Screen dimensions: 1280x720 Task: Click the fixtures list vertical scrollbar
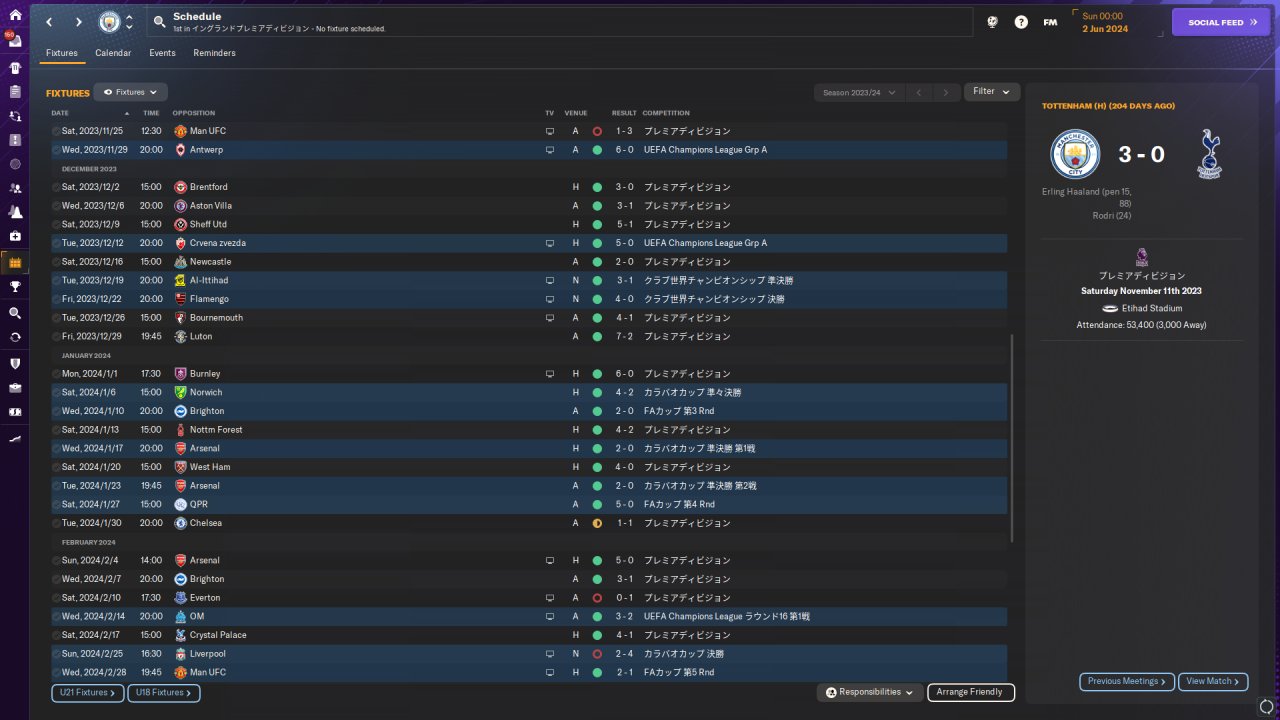coord(1012,438)
